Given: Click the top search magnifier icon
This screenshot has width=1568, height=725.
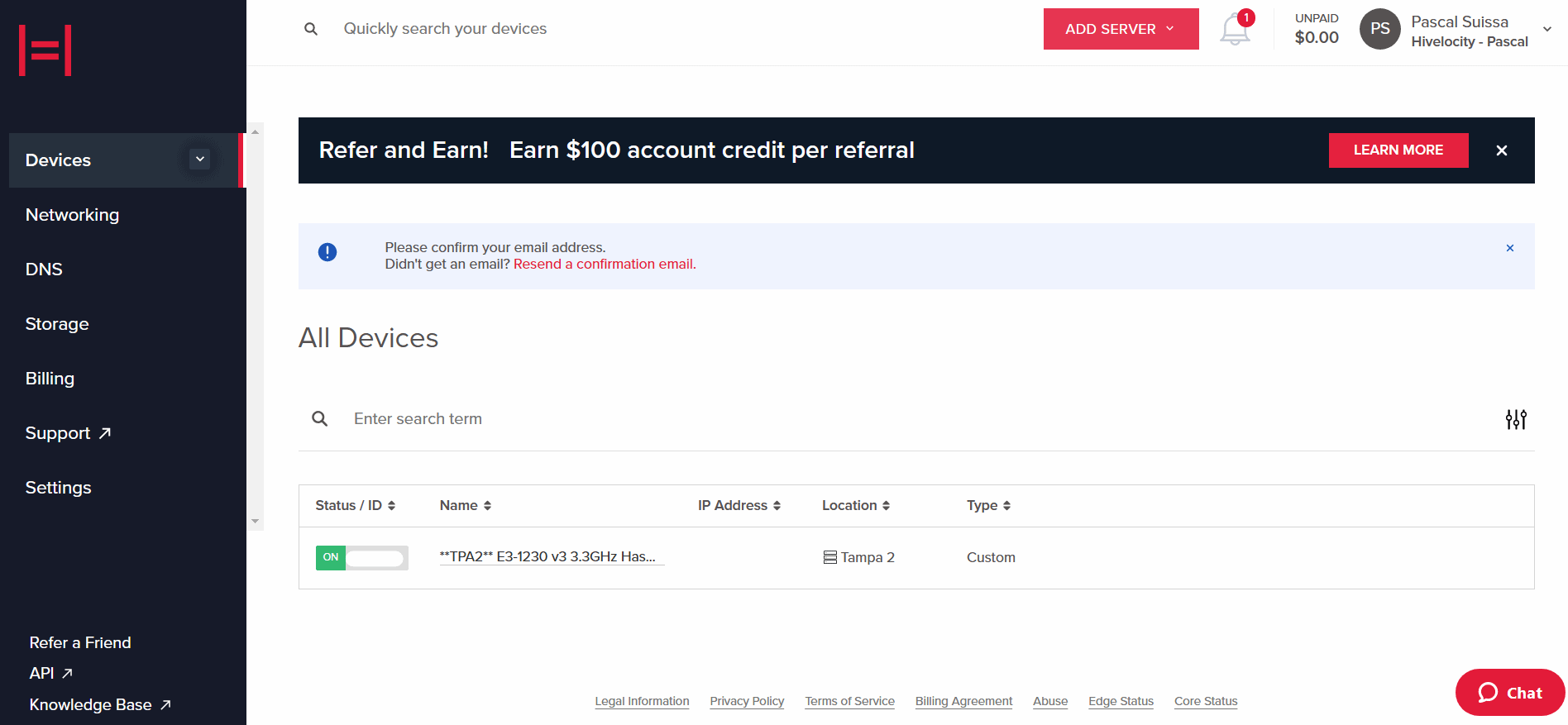Looking at the screenshot, I should pos(311,29).
